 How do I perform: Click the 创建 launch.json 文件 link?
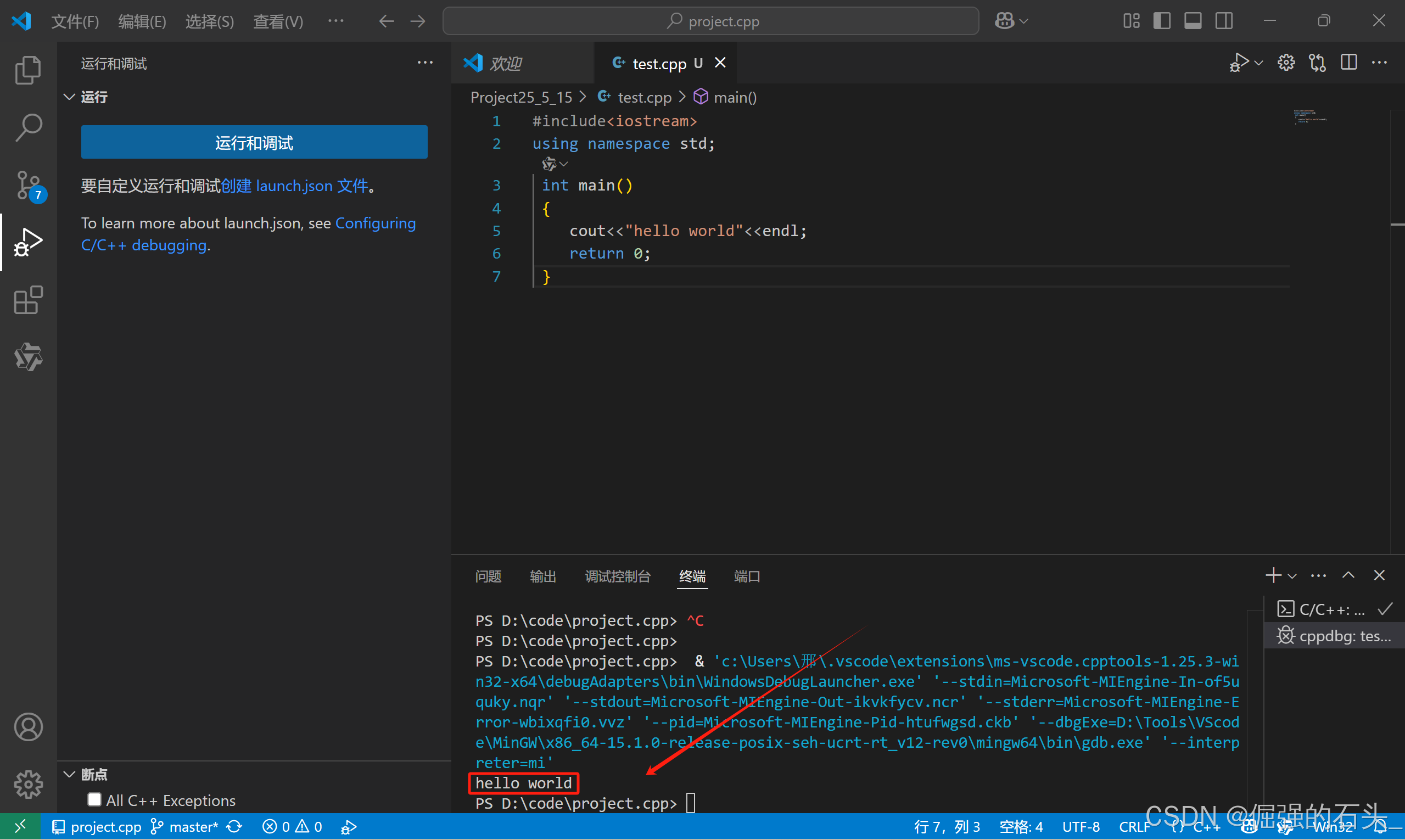(x=294, y=186)
